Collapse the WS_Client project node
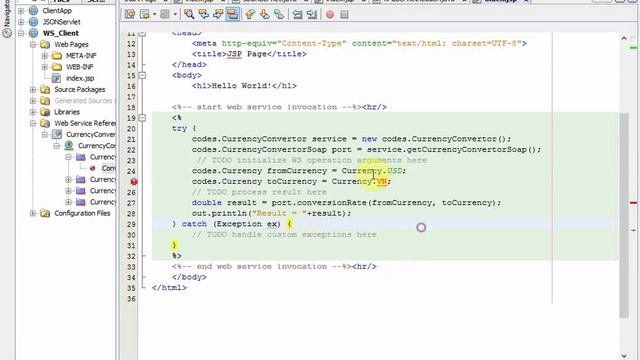This screenshot has height=360, width=640. click(x=21, y=33)
